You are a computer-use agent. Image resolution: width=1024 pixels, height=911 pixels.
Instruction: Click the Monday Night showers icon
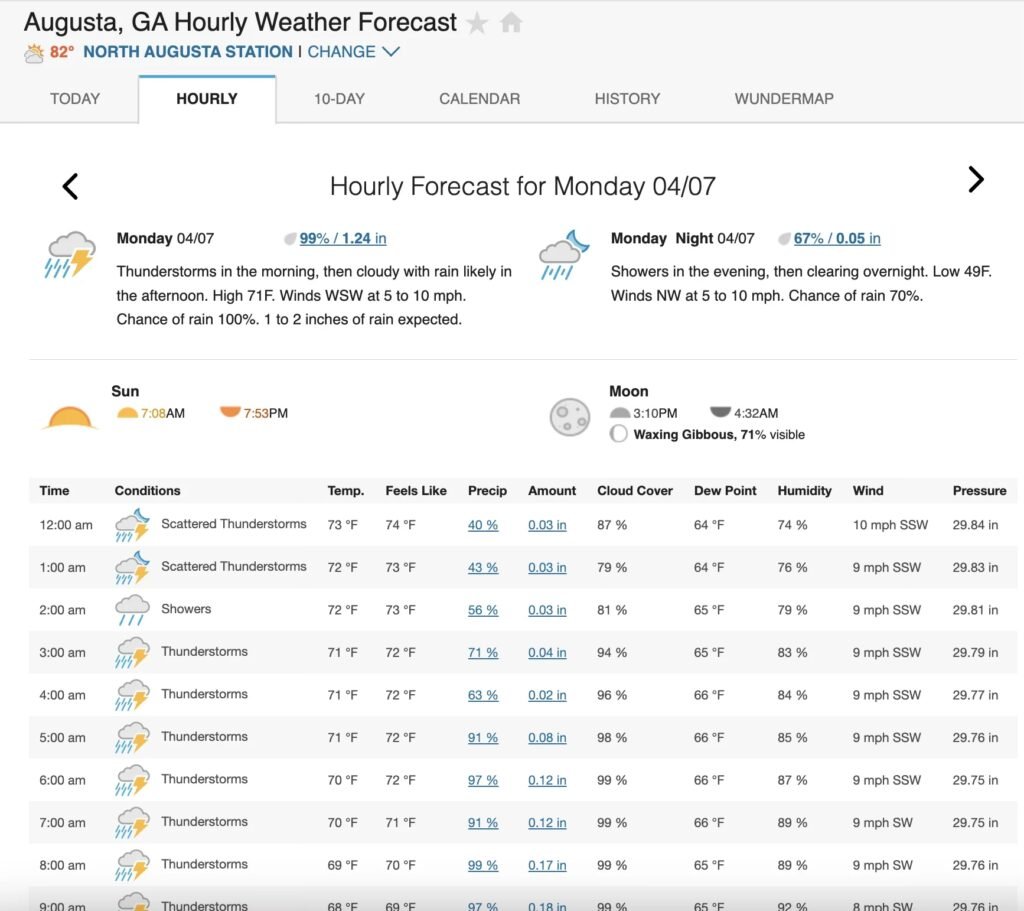point(562,255)
